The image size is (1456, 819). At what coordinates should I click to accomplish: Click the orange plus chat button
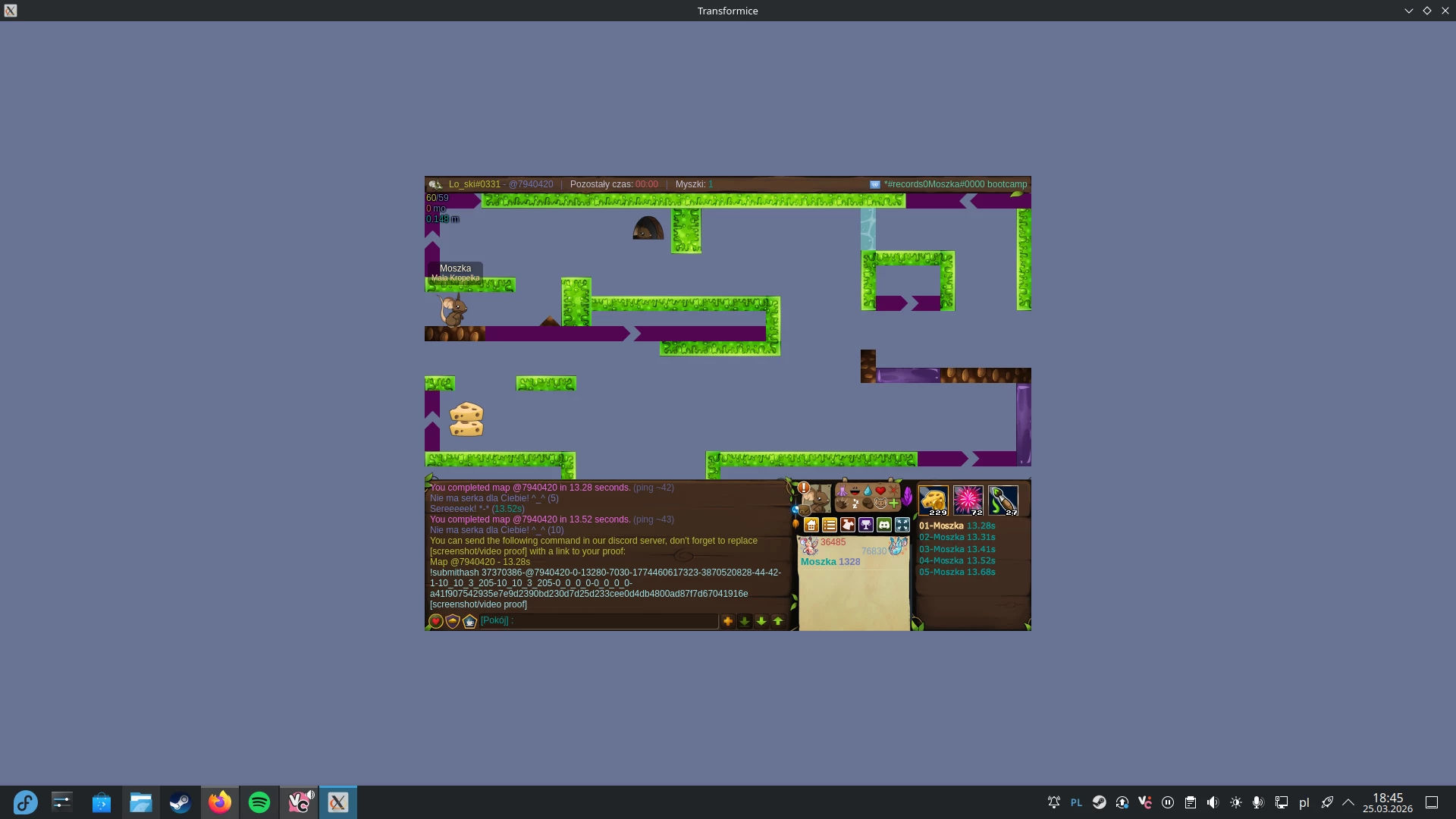[x=728, y=621]
